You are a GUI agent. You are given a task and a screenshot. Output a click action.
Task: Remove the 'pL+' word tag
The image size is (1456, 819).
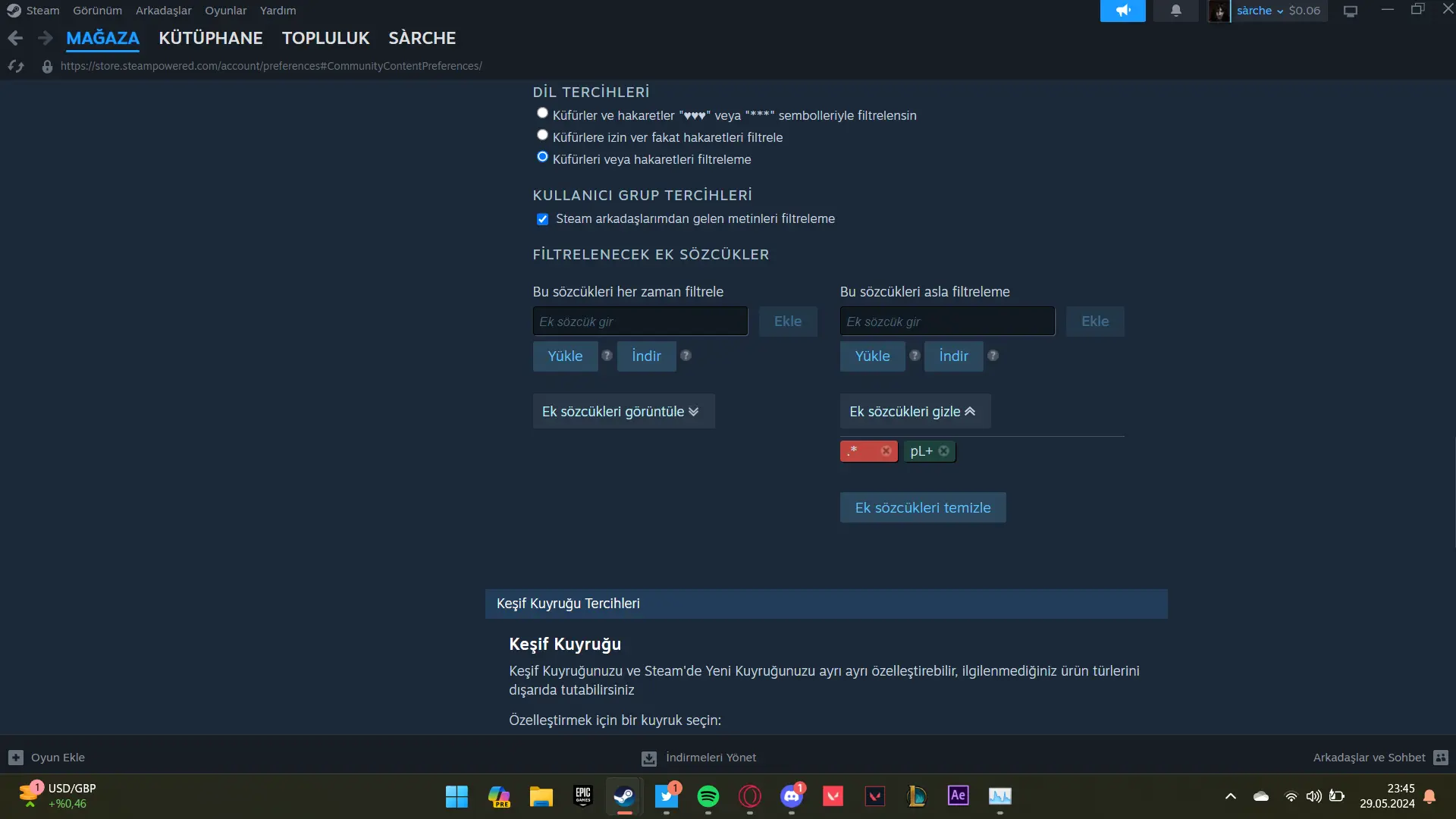coord(944,451)
